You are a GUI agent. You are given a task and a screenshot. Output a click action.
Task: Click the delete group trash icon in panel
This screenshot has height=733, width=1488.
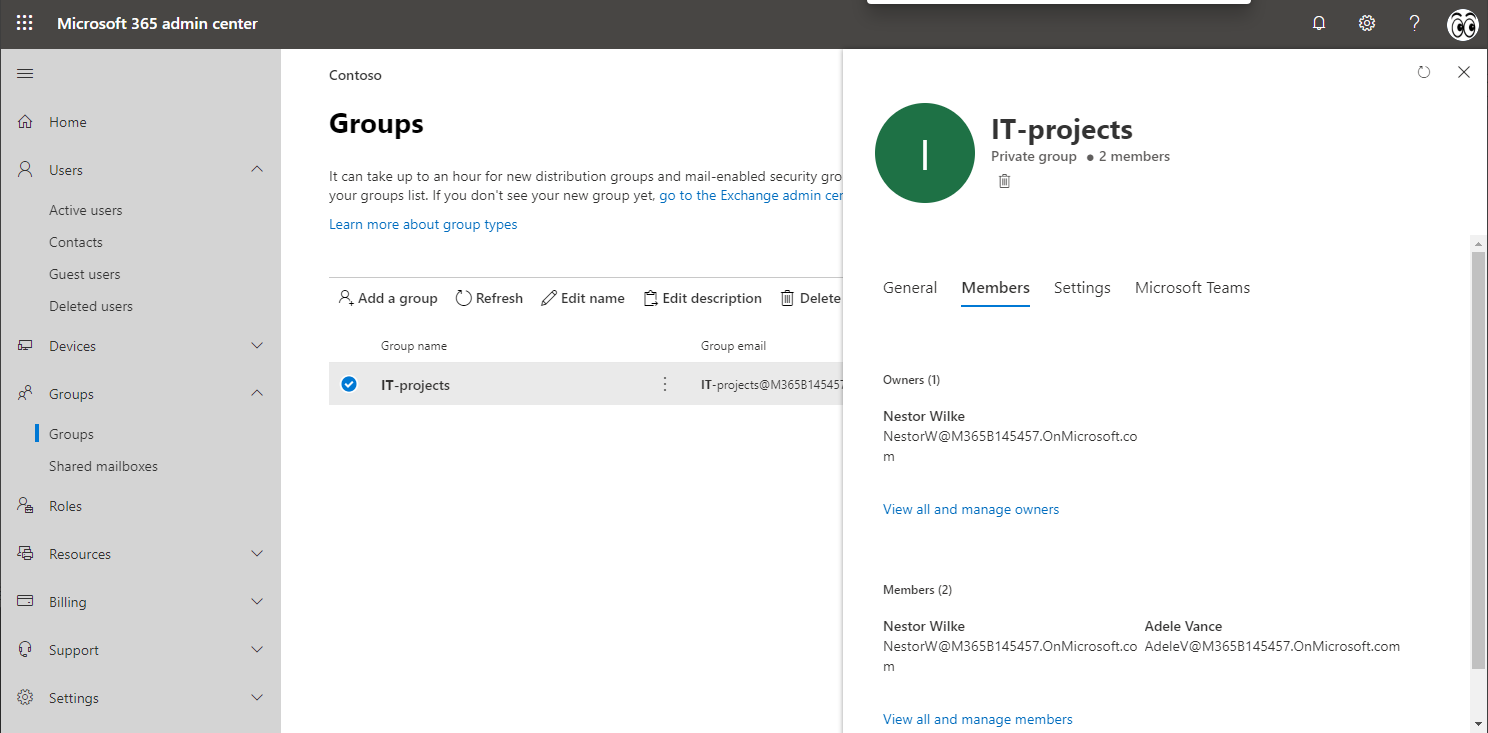tap(1004, 181)
